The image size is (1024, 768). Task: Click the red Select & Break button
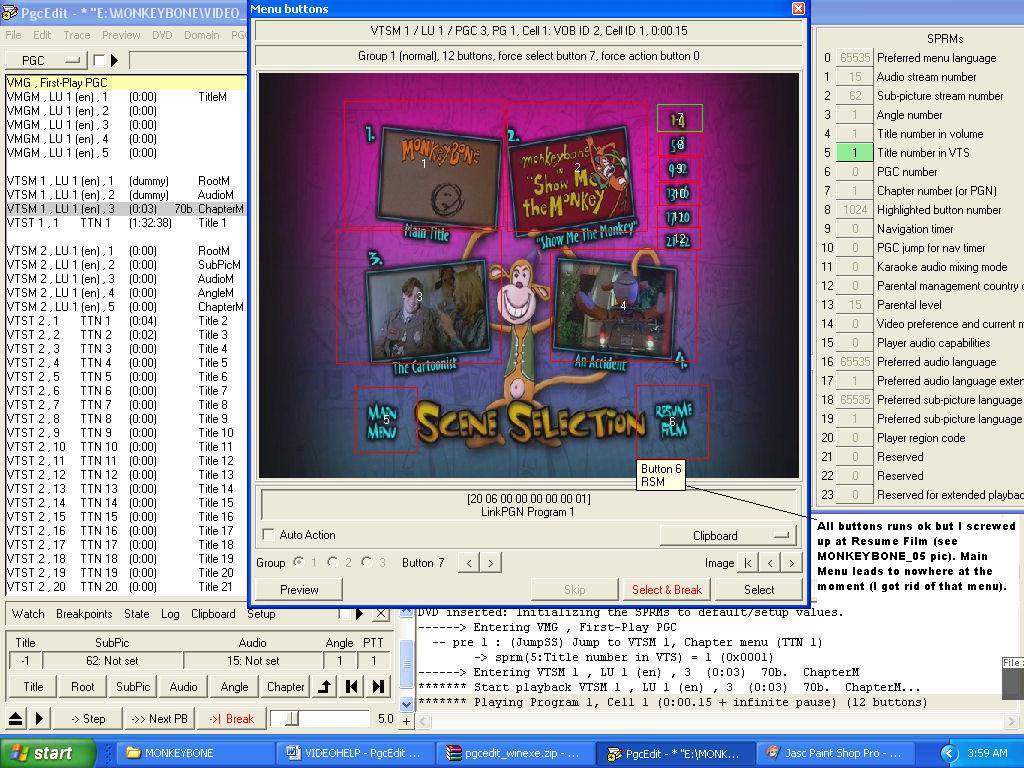(x=667, y=590)
